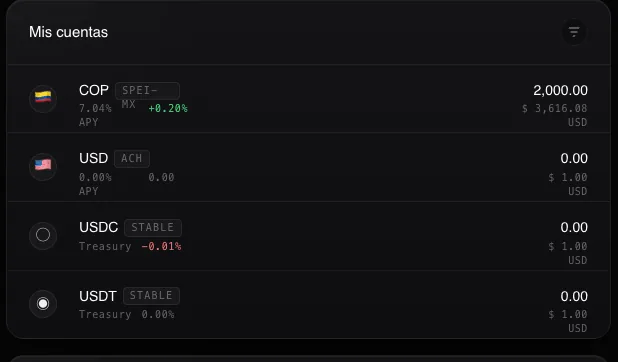Click the 7.04% APY label
The height and width of the screenshot is (362, 618).
click(x=95, y=115)
